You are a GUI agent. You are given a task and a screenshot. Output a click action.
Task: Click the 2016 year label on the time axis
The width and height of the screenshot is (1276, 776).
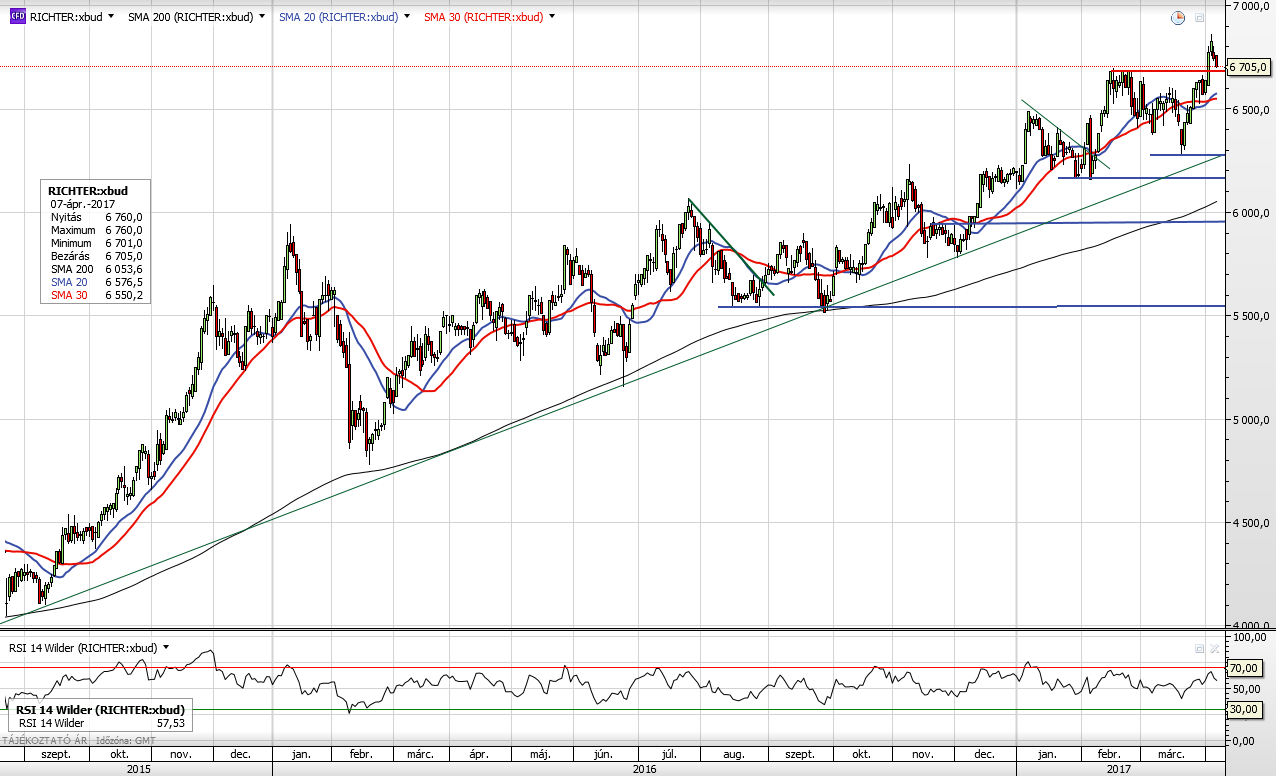(x=645, y=769)
